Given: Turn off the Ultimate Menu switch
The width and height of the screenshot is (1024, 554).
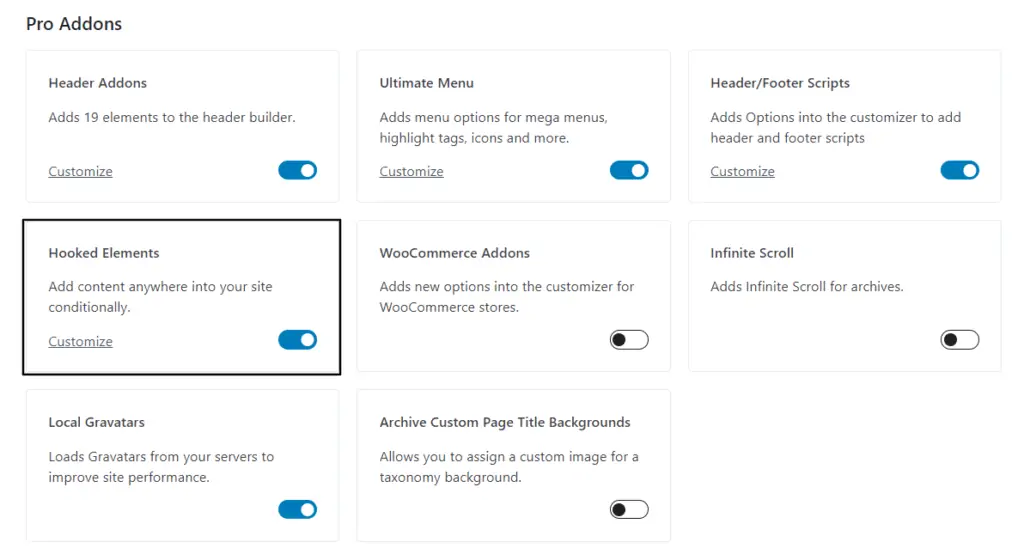Looking at the screenshot, I should (x=629, y=171).
